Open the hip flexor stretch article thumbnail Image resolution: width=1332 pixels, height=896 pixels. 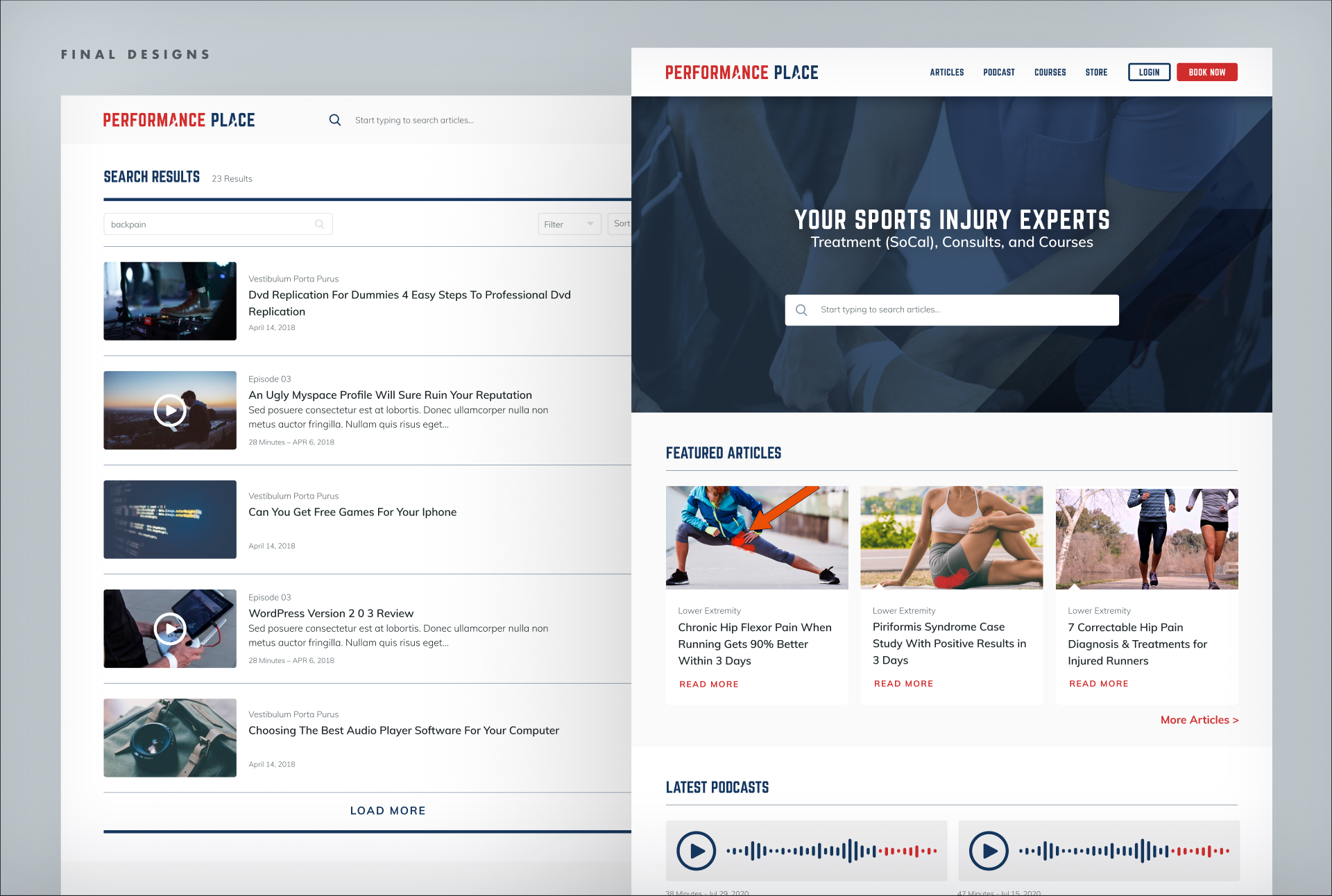(756, 537)
